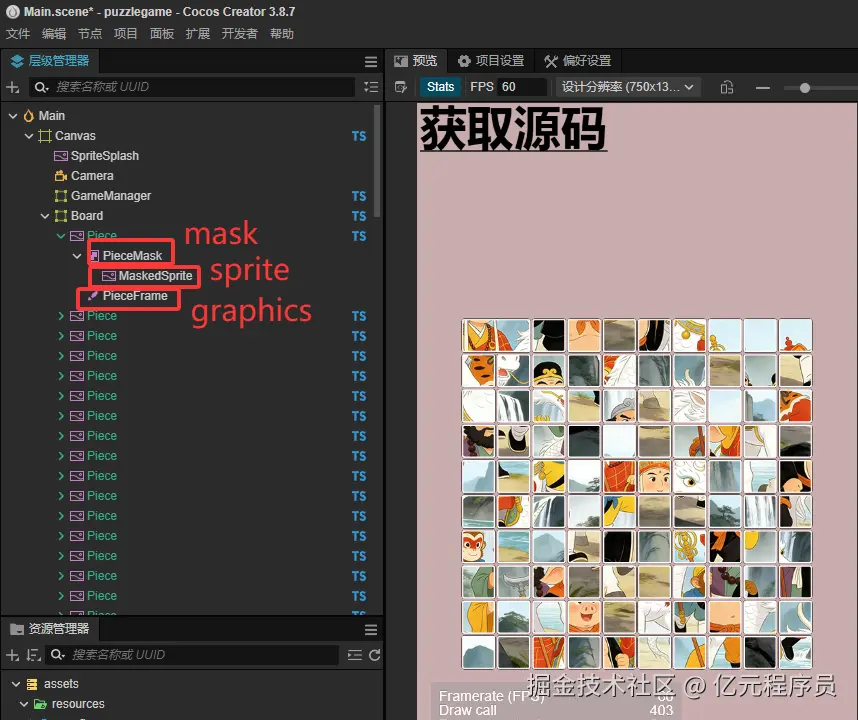
Task: Open the 扩展 menu in menu bar
Action: [197, 33]
